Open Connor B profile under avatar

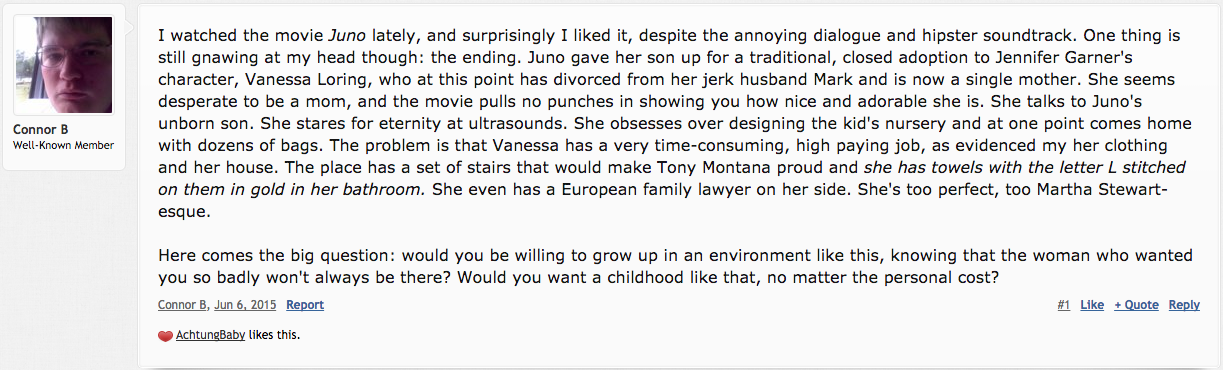pos(38,130)
